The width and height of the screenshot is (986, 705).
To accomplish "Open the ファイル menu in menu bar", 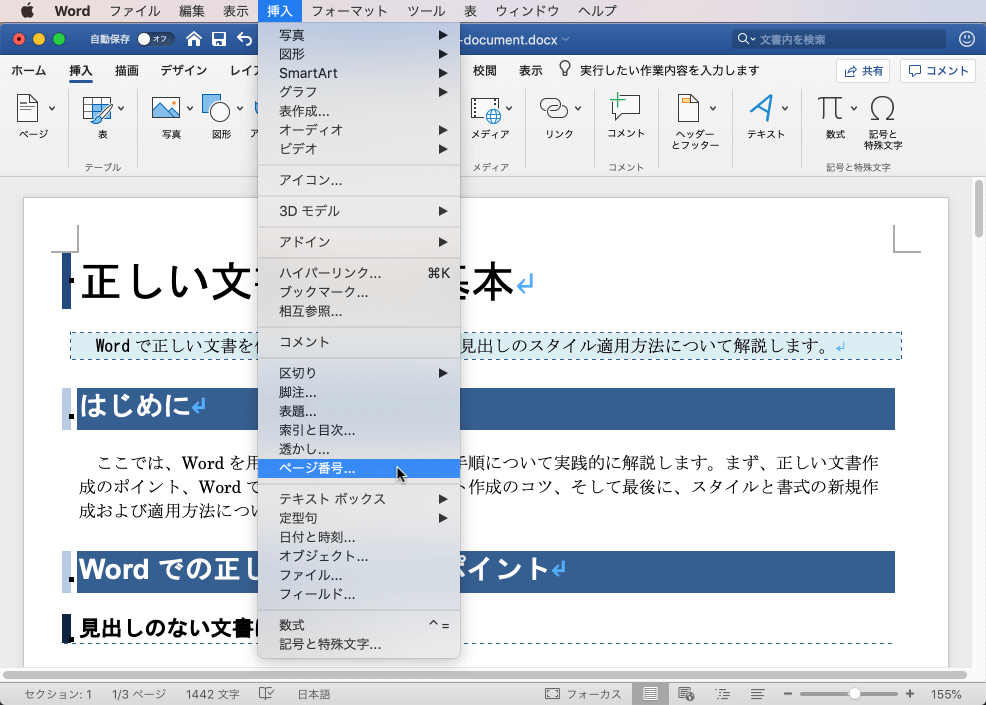I will [x=135, y=11].
